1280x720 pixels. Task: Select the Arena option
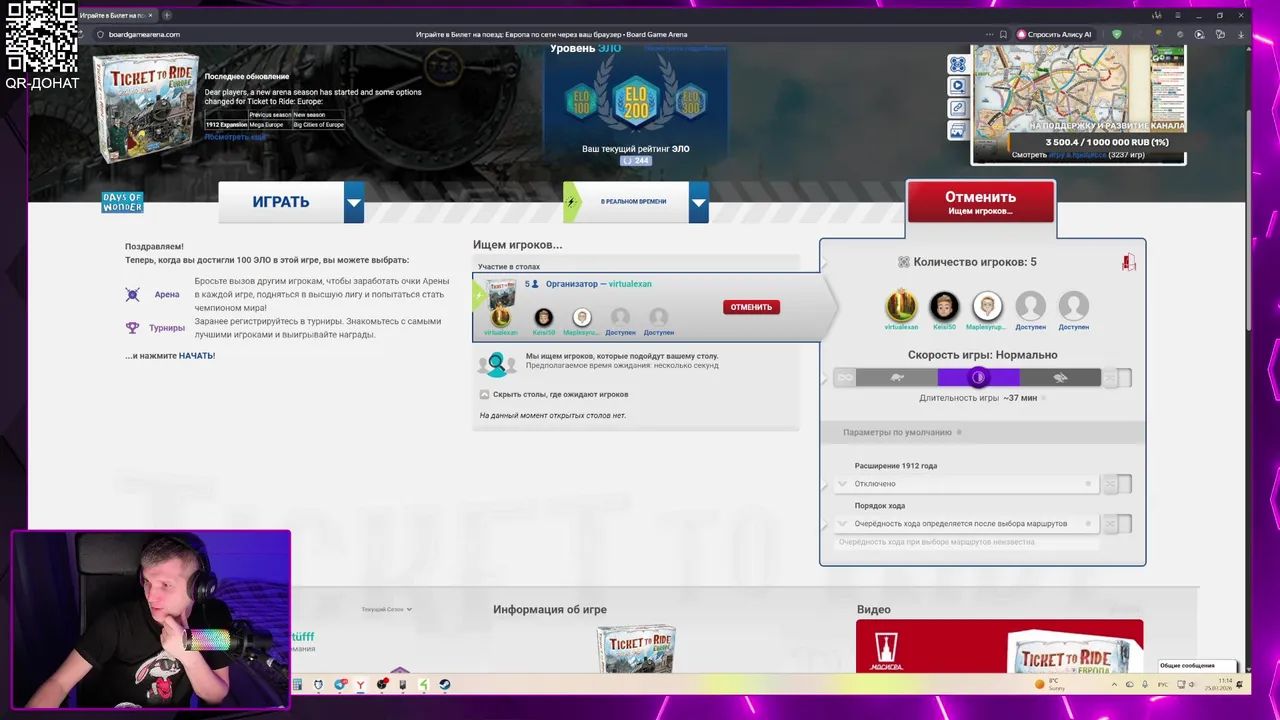167,294
